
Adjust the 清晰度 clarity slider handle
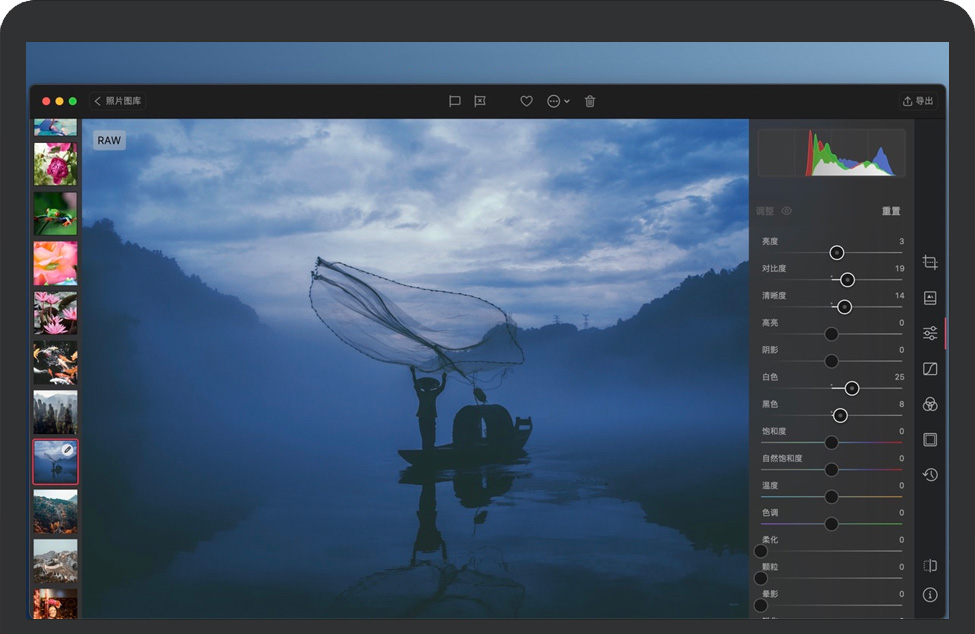844,307
